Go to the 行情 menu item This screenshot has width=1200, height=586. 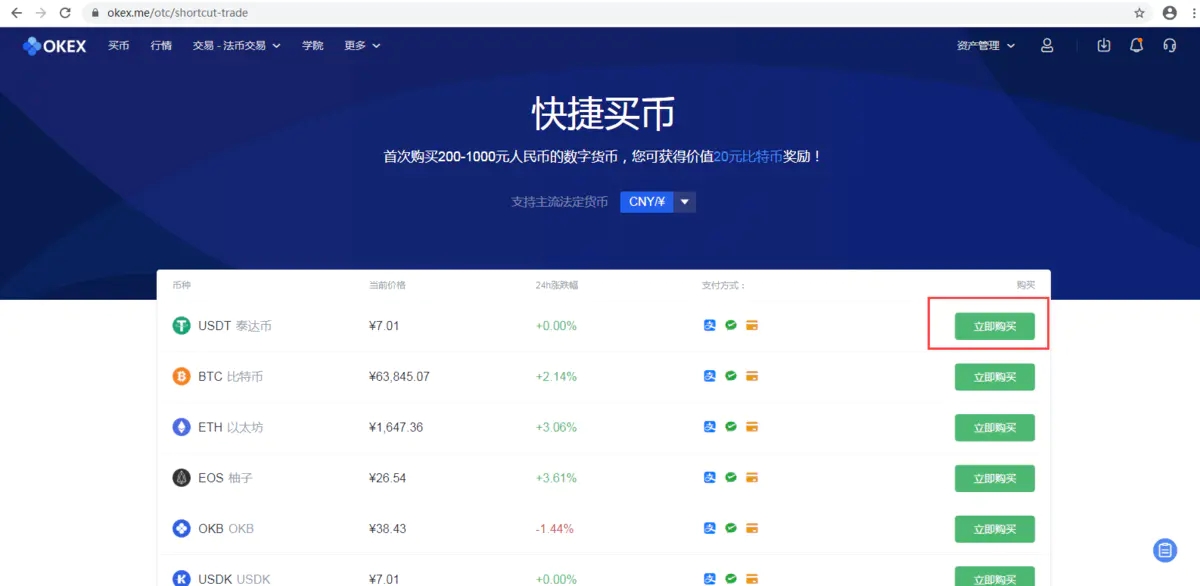point(161,46)
